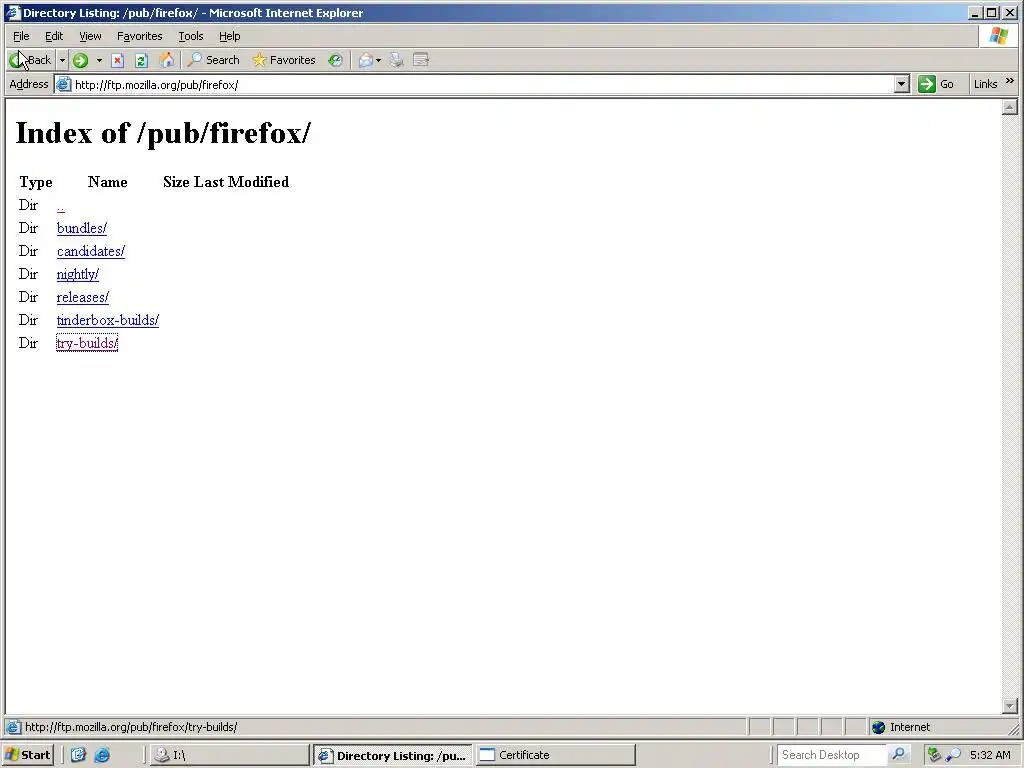Click the vertical scrollbar up arrow
The height and width of the screenshot is (768, 1024).
tap(1010, 106)
